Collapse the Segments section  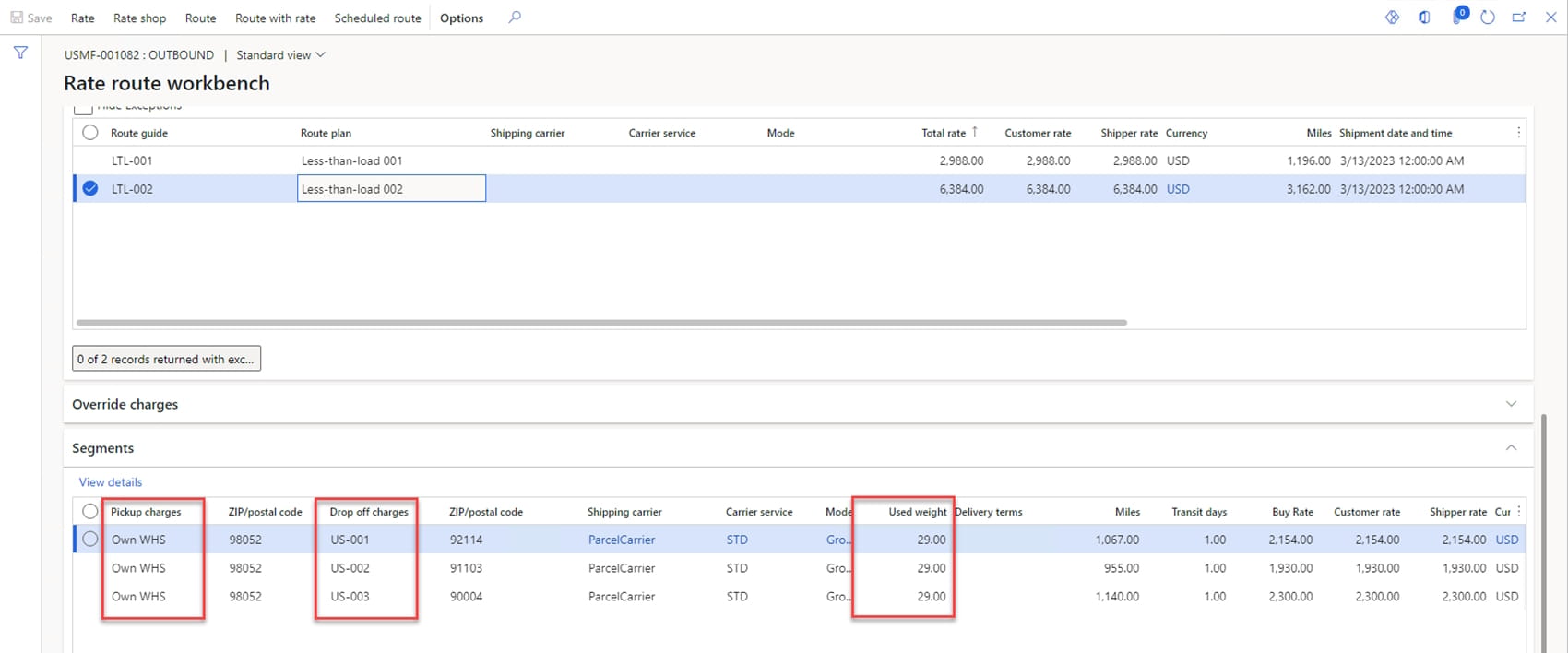[x=1511, y=448]
